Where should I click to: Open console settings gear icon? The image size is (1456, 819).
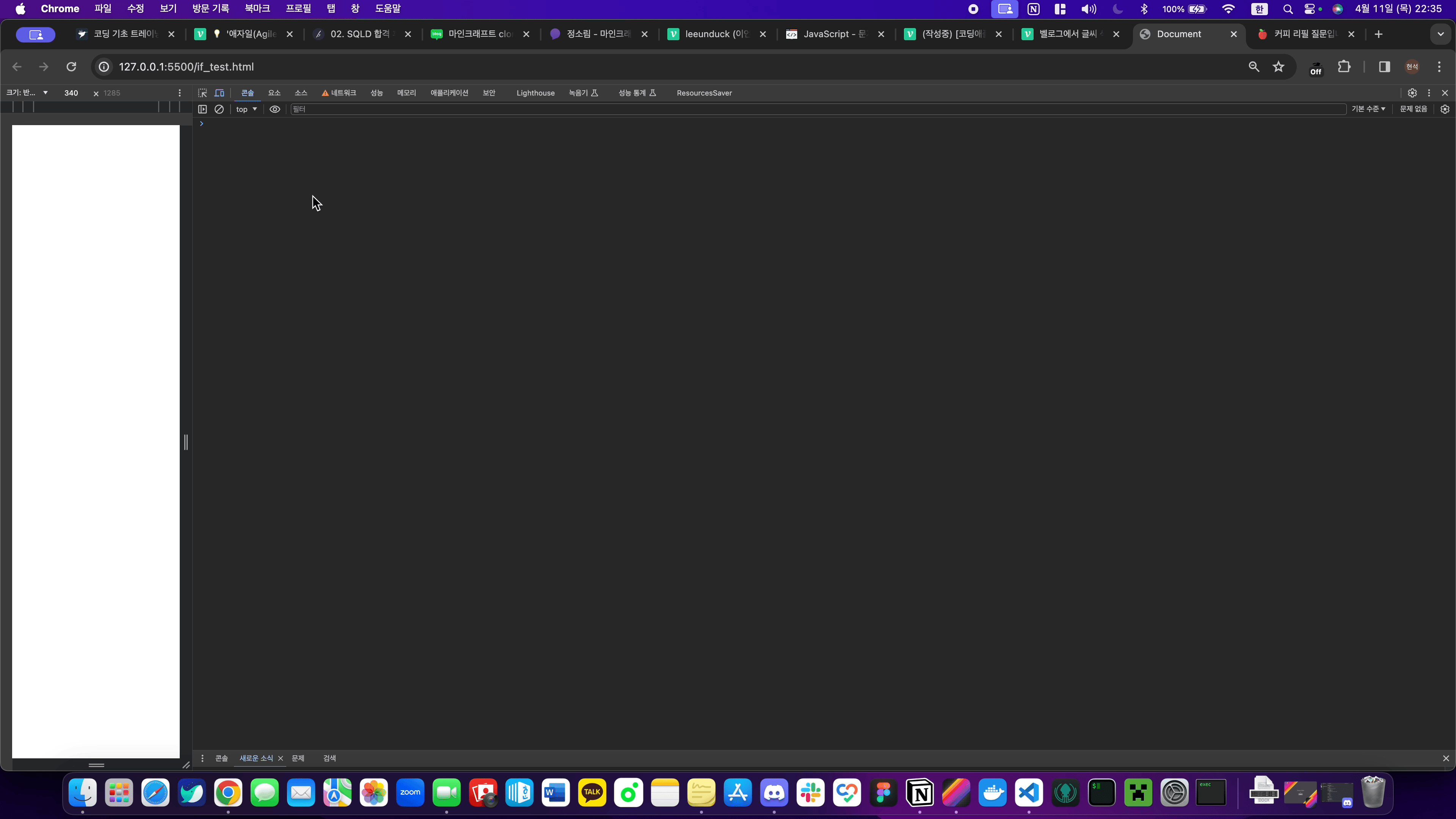(x=1445, y=109)
